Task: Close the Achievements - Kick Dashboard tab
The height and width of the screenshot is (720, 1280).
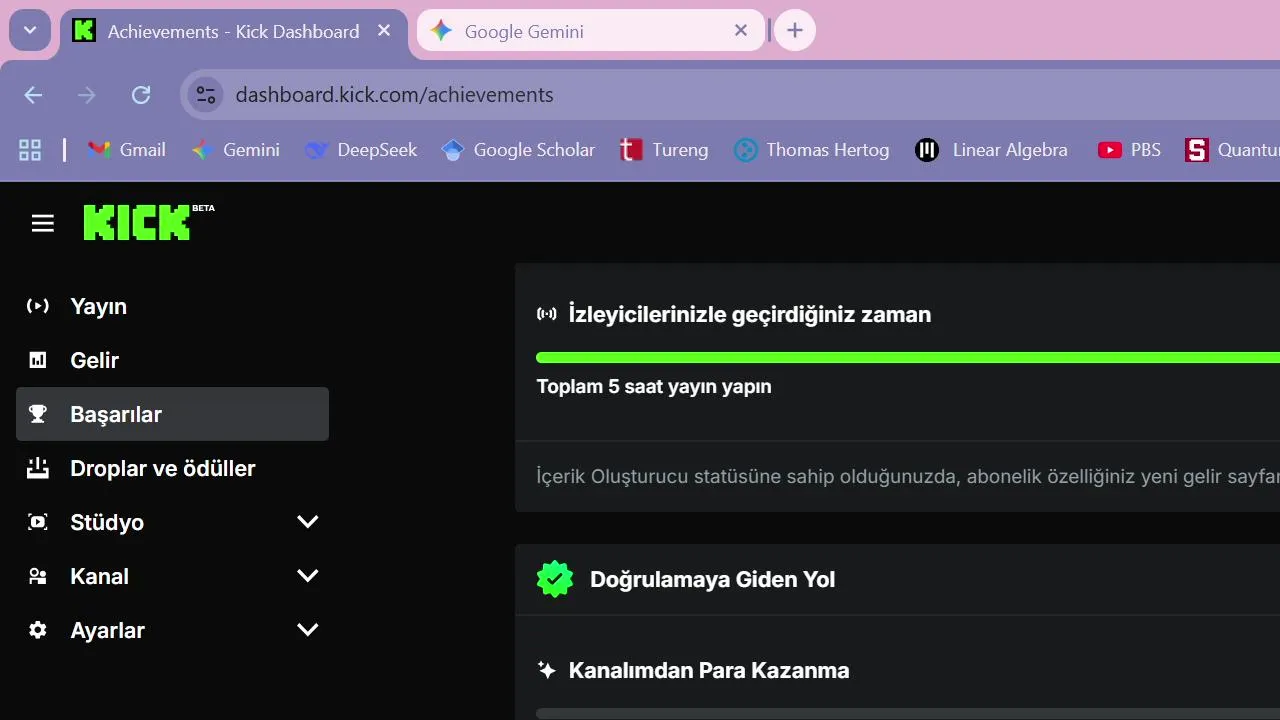Action: tap(384, 31)
